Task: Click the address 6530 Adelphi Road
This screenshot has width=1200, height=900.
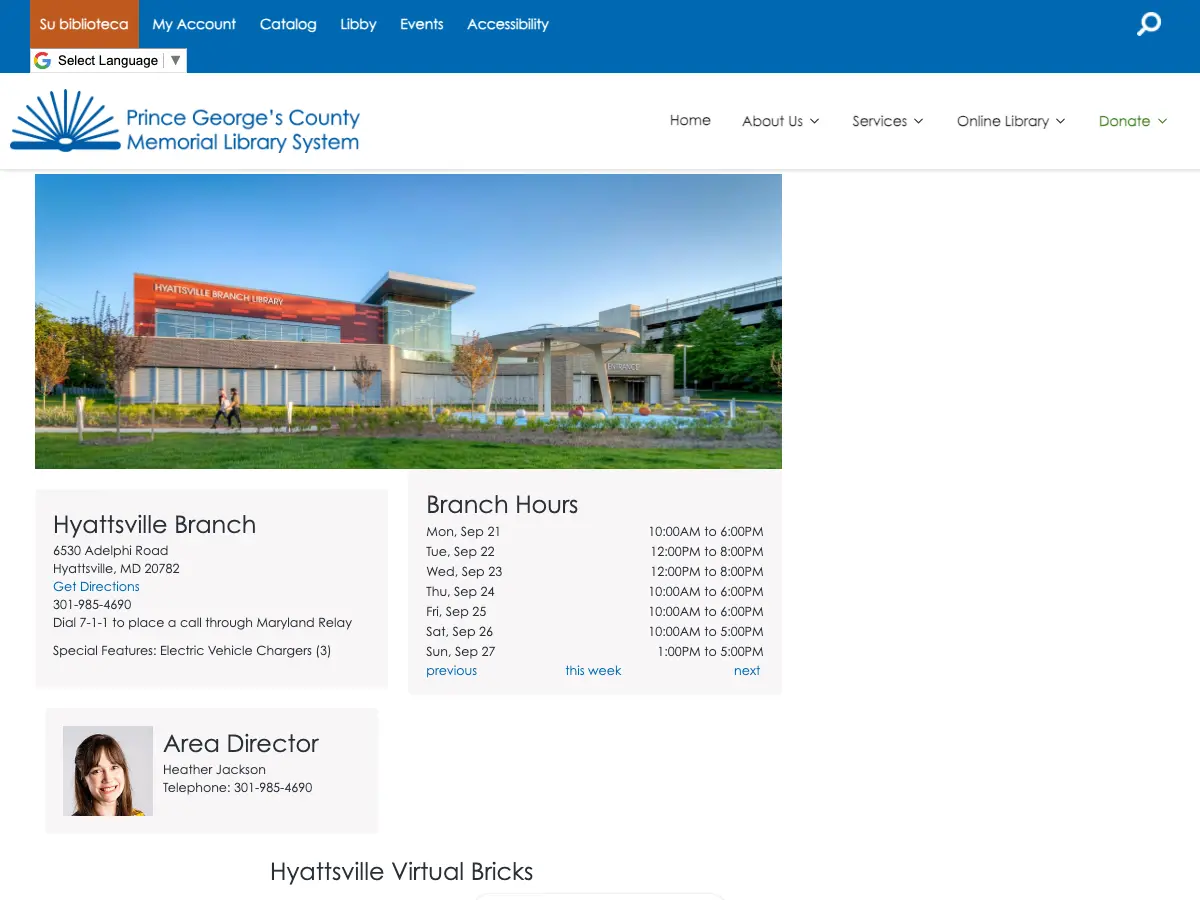Action: pyautogui.click(x=110, y=551)
